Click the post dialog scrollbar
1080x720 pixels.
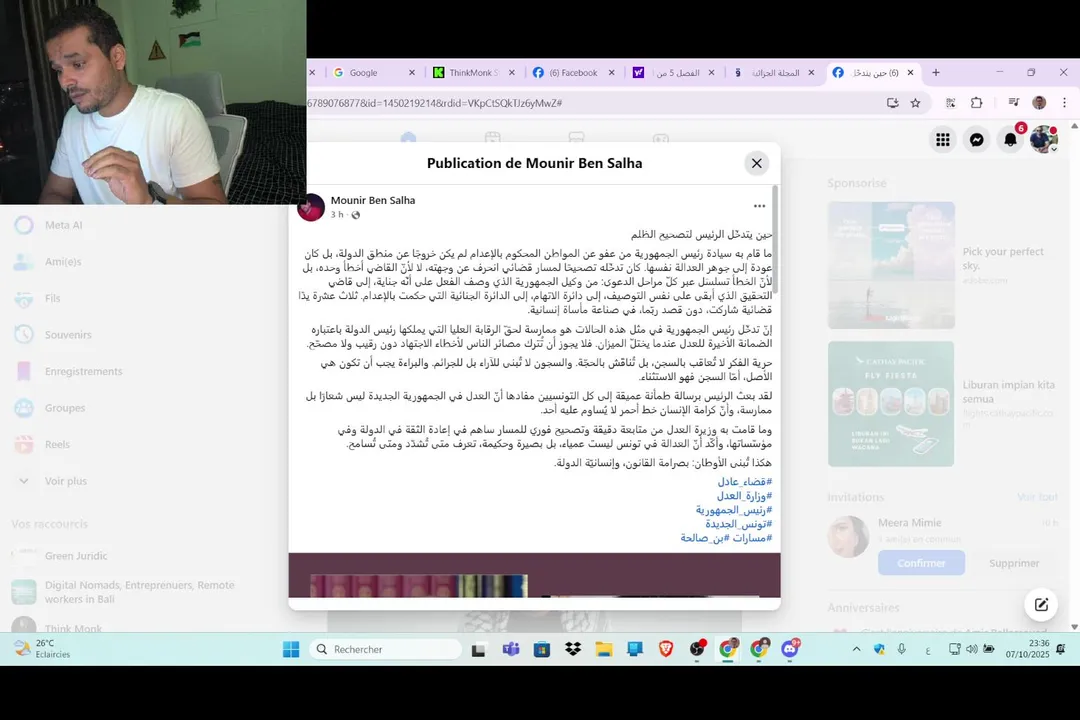(775, 240)
